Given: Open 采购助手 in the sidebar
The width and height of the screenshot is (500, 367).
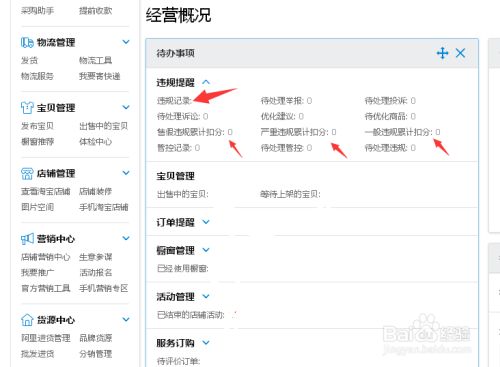Looking at the screenshot, I should [37, 11].
